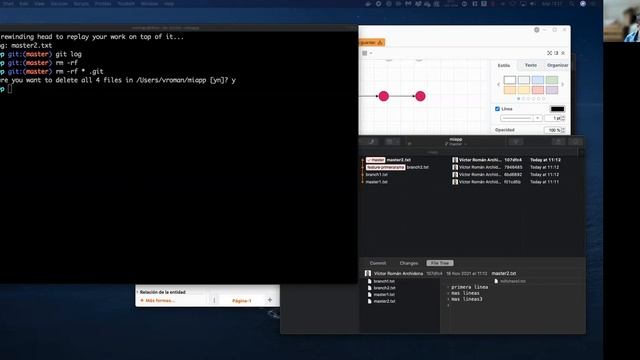Image resolution: width=640 pixels, height=360 pixels.
Task: Select the left red circle in the diagram
Action: coord(383,96)
